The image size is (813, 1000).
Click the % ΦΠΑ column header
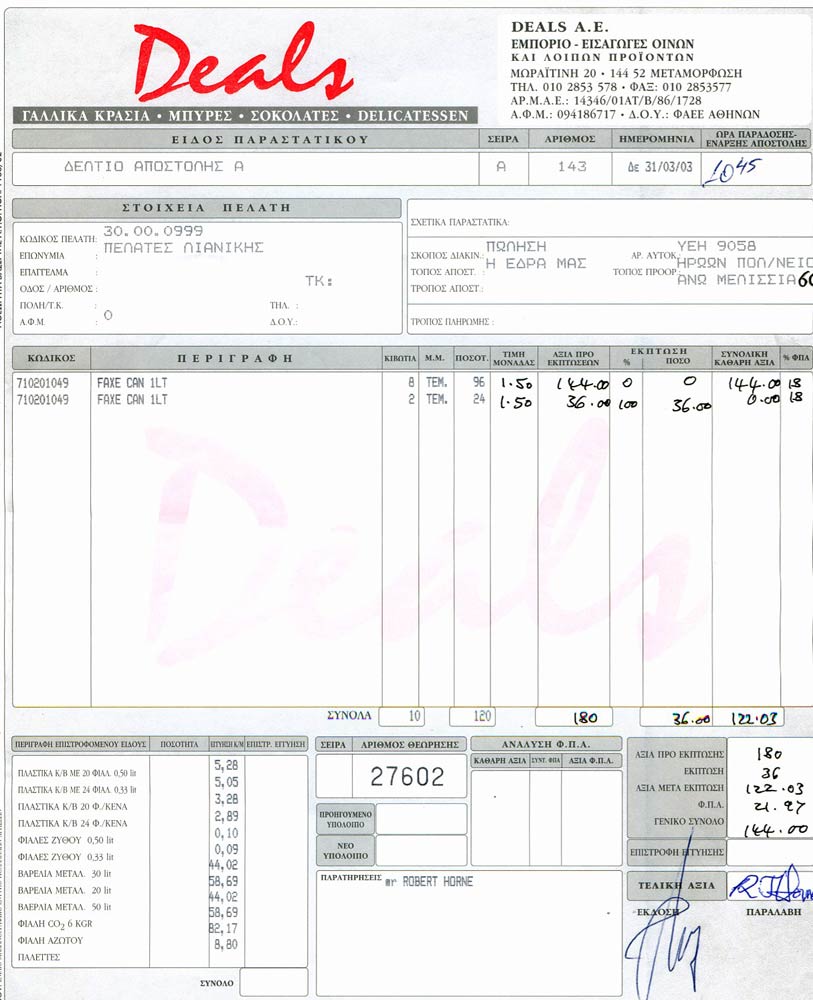[796, 358]
